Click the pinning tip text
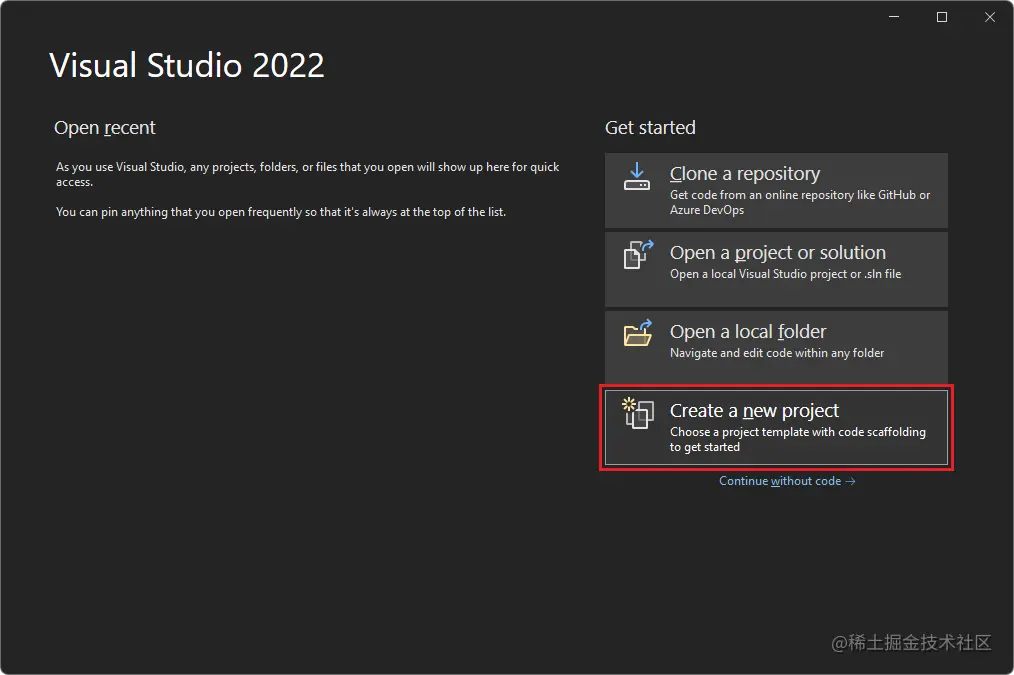The height and width of the screenshot is (675, 1014). (279, 212)
